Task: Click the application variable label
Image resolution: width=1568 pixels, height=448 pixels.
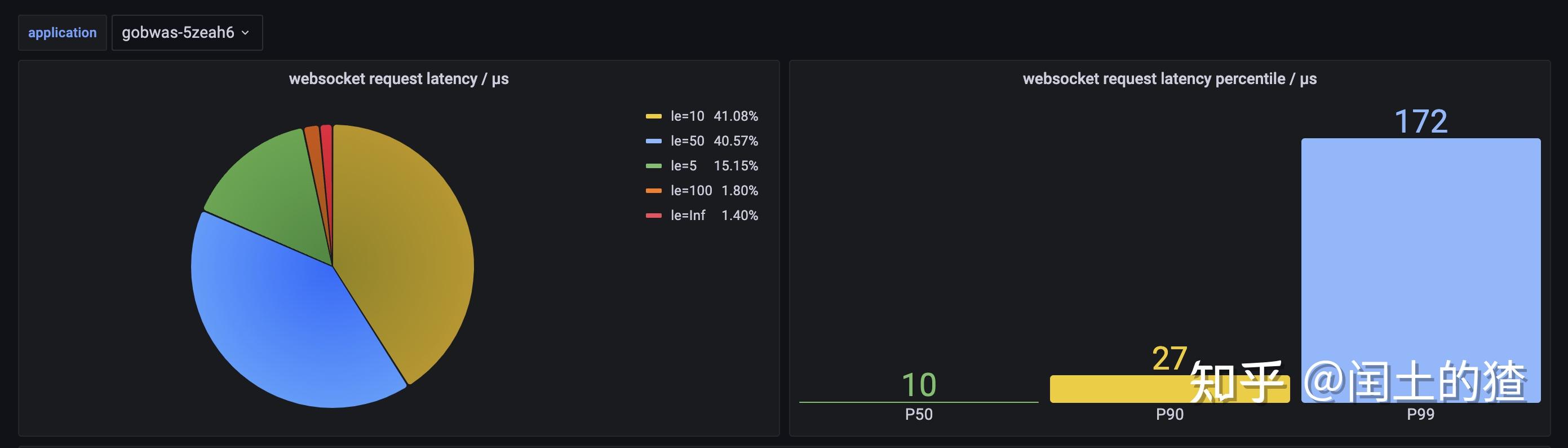Action: (x=62, y=32)
